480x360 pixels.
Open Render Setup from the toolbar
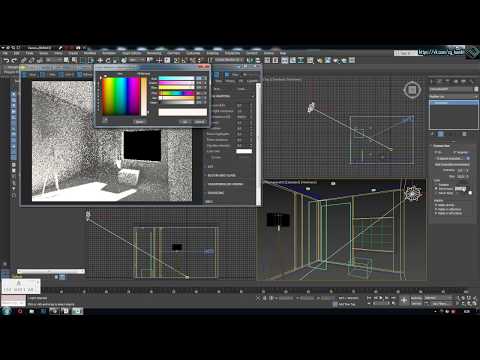click(x=320, y=60)
